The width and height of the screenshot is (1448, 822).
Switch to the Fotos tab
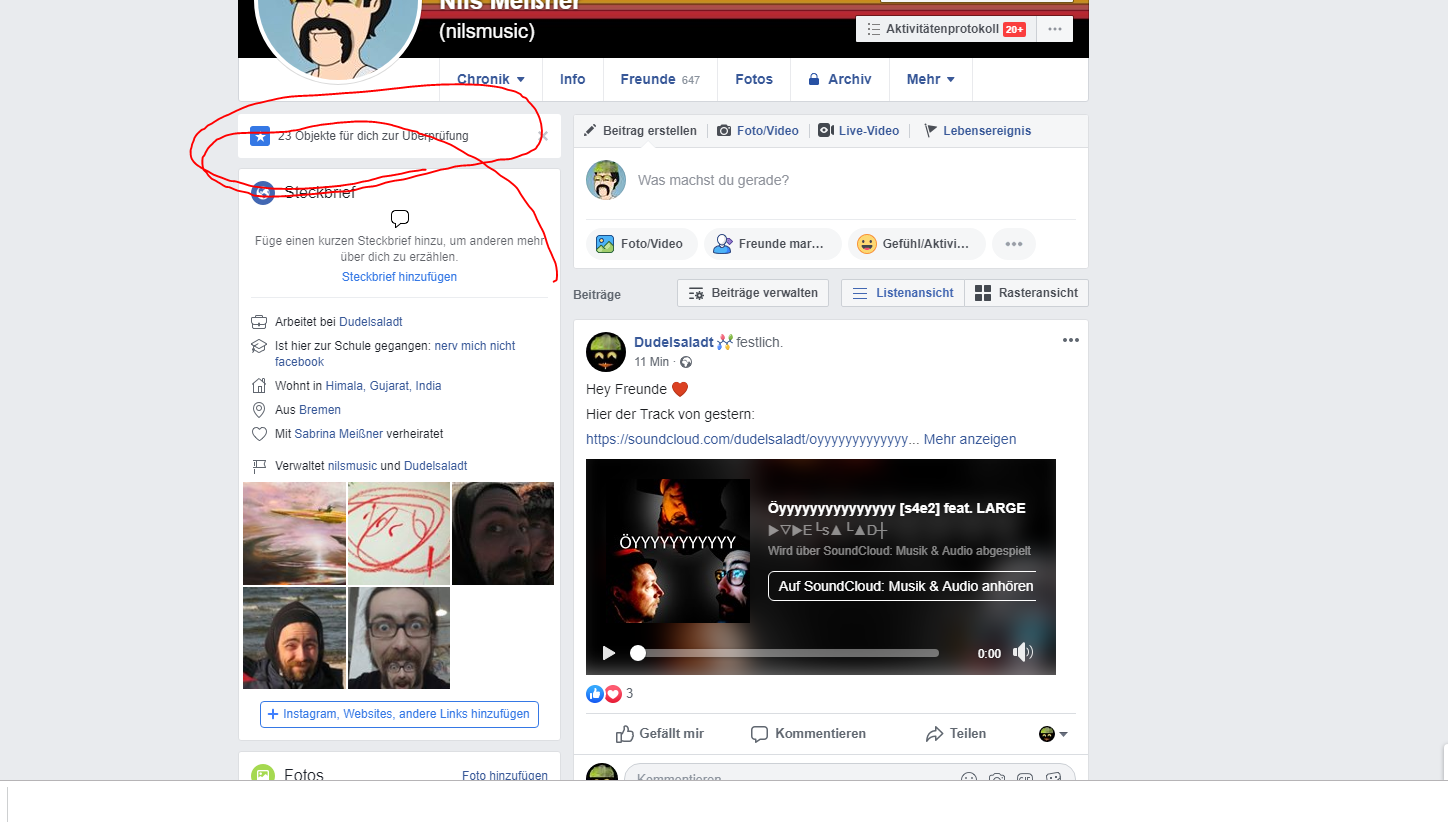pyautogui.click(x=754, y=79)
